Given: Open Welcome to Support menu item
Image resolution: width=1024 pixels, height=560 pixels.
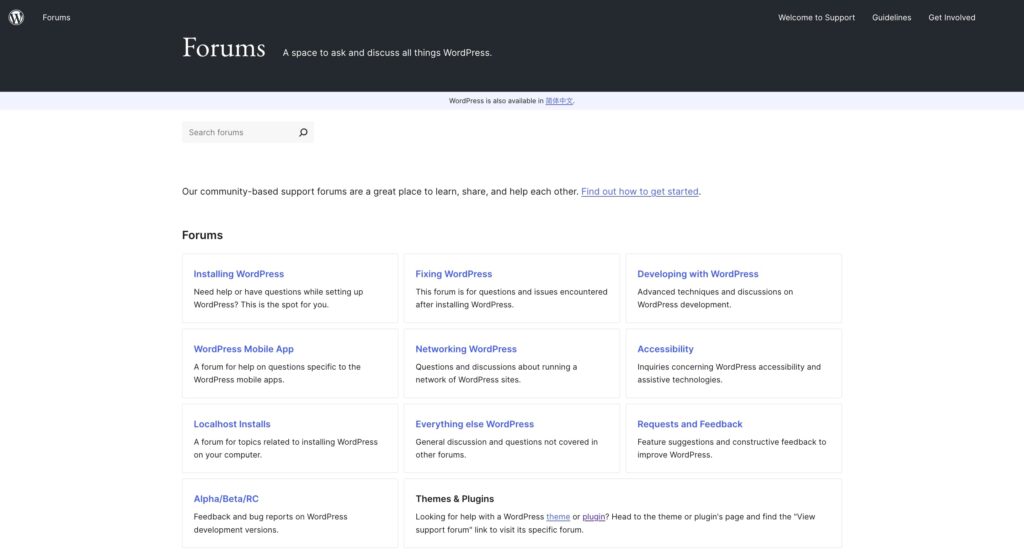Looking at the screenshot, I should point(816,18).
